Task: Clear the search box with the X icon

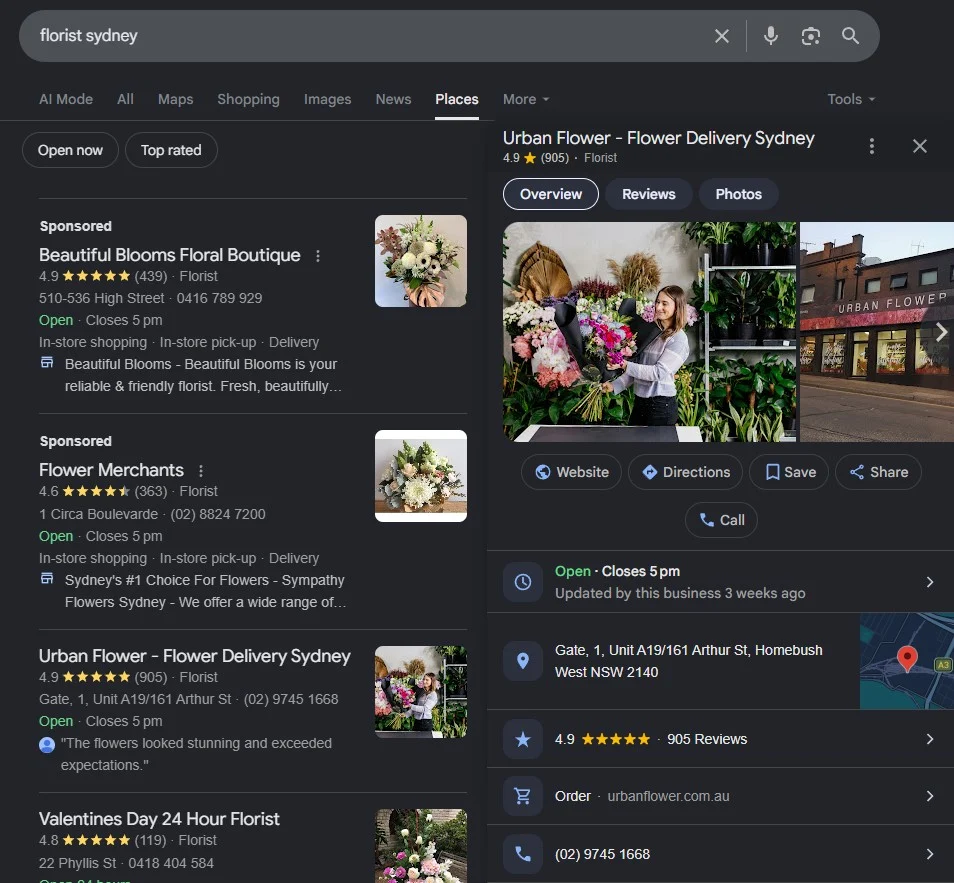Action: (x=722, y=36)
